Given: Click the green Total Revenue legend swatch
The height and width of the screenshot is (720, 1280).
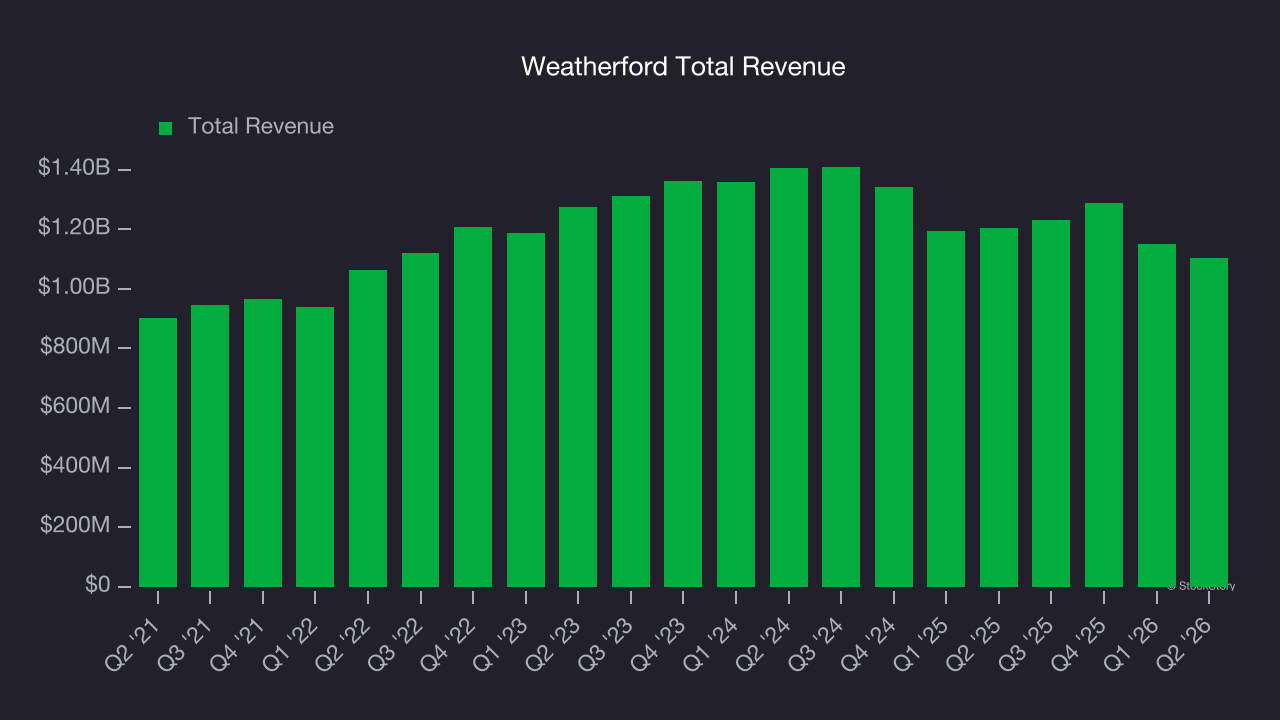Looking at the screenshot, I should tap(166, 128).
